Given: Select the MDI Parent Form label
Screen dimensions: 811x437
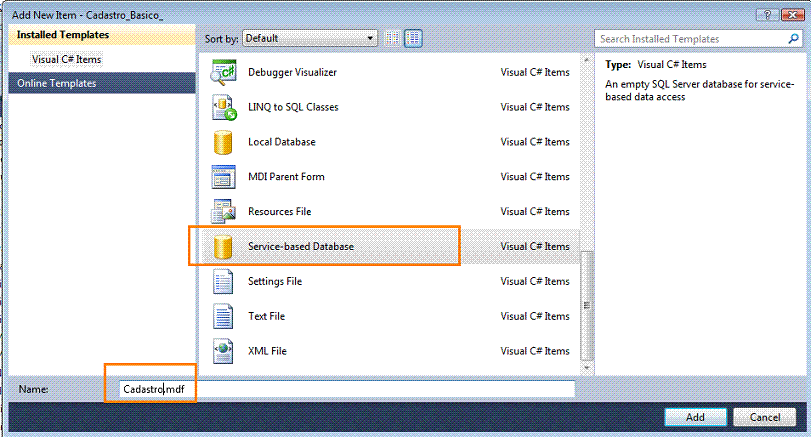Looking at the screenshot, I should pos(286,176).
